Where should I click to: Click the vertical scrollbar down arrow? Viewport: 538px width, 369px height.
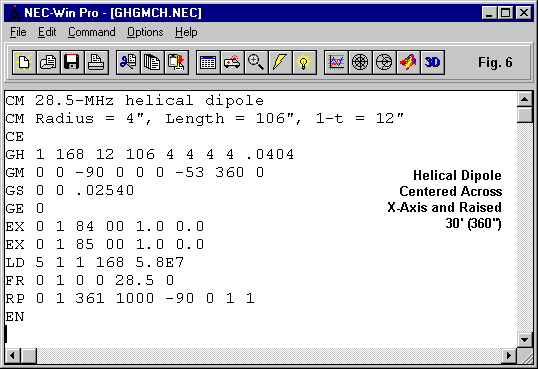pos(525,340)
